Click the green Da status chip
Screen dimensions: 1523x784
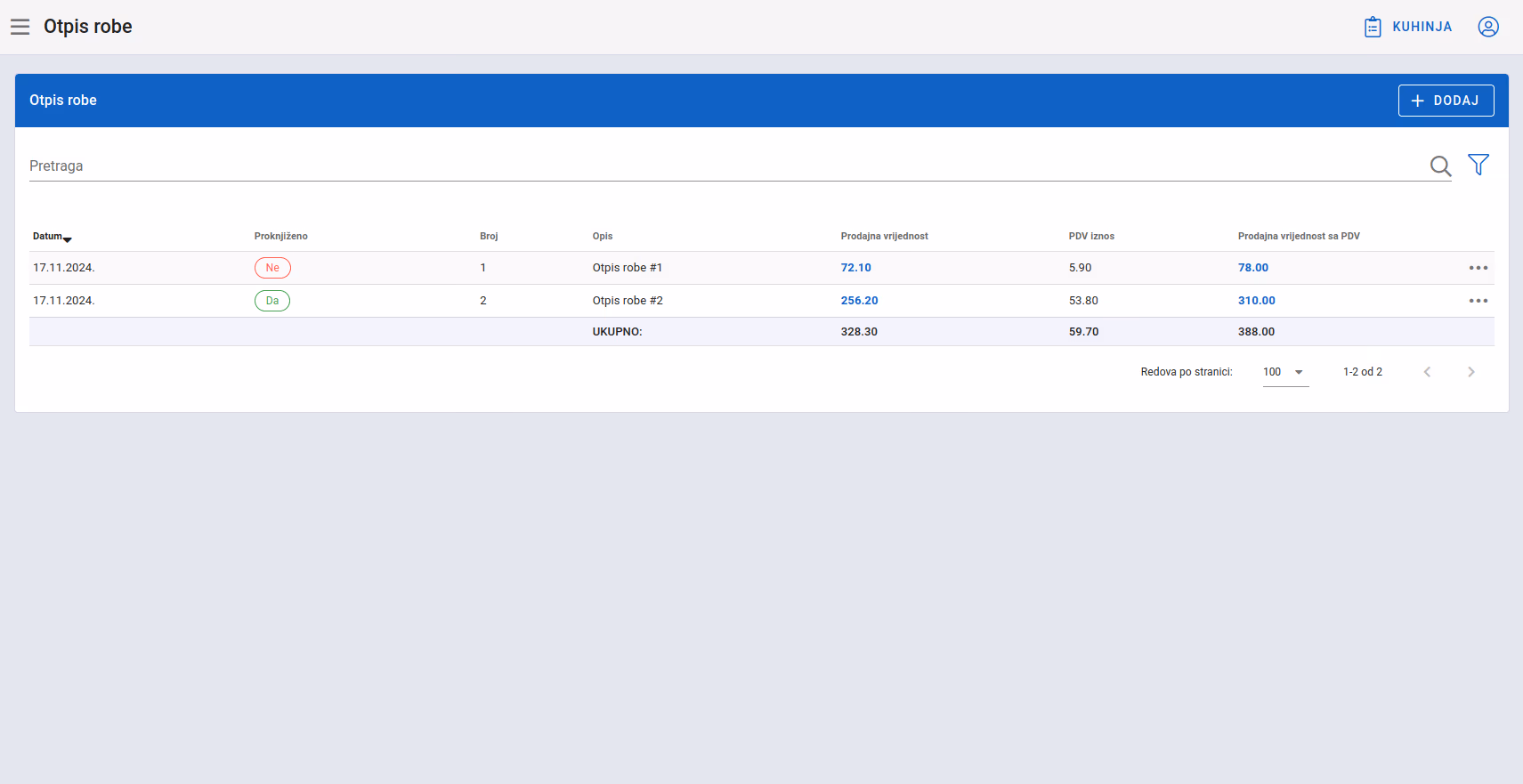click(272, 301)
